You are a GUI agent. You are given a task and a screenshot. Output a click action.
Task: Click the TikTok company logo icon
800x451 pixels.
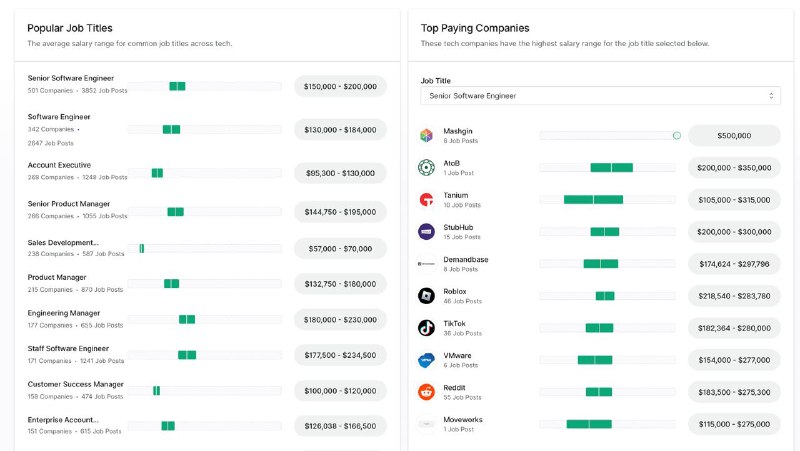click(425, 327)
